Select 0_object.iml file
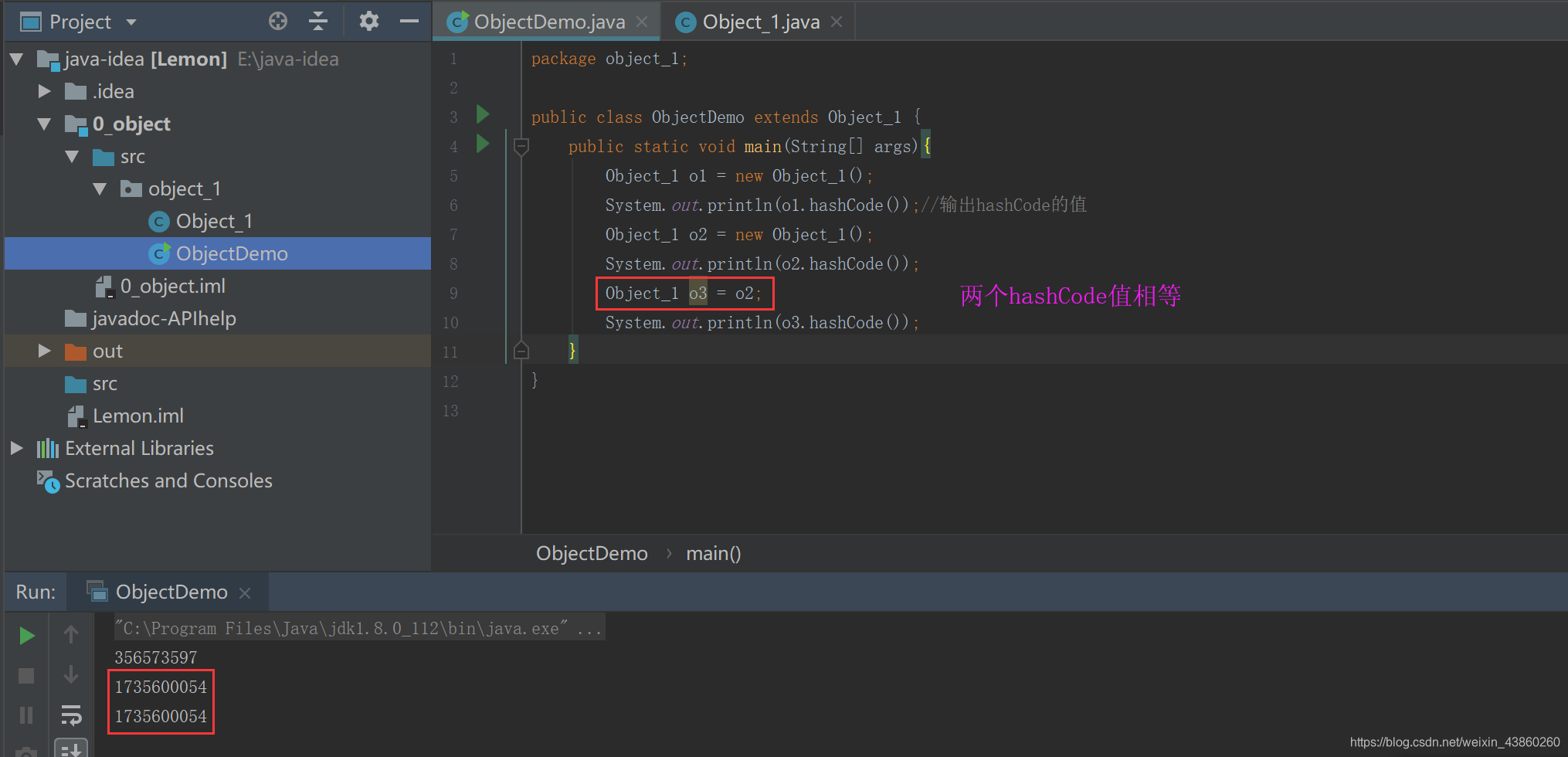 [x=173, y=287]
